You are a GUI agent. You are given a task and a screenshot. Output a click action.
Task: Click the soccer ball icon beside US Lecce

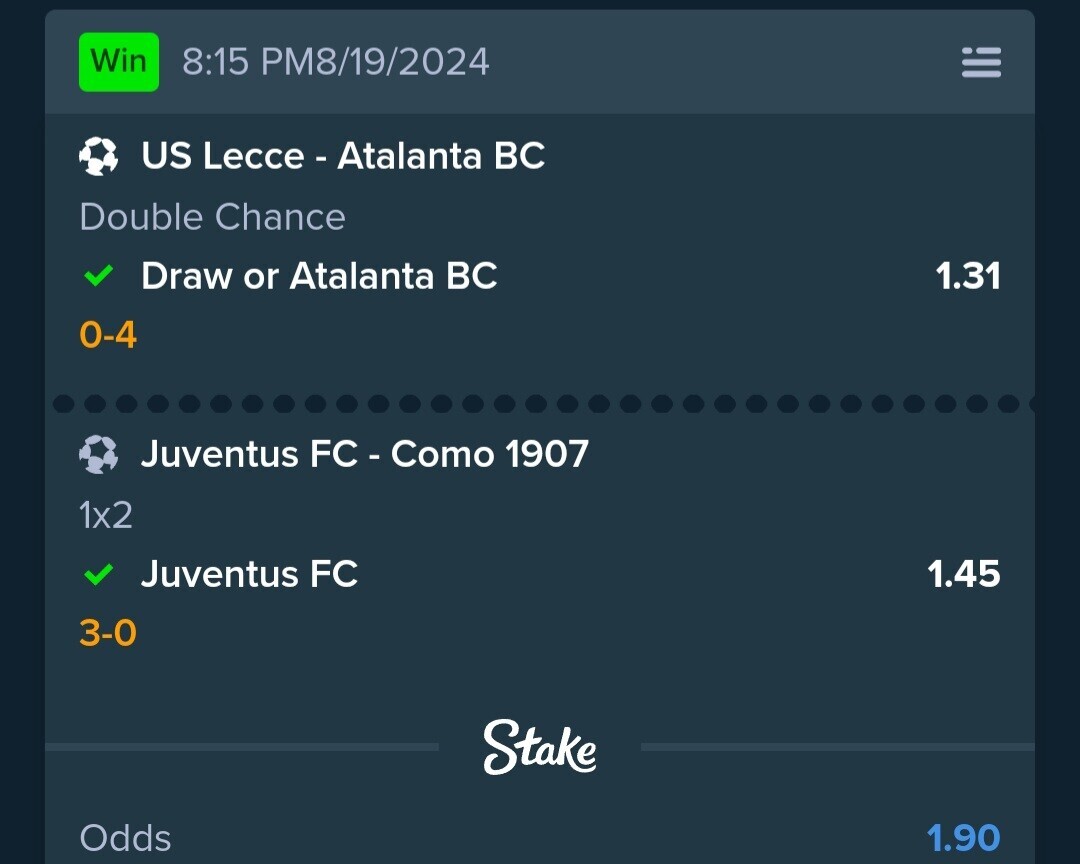(98, 156)
